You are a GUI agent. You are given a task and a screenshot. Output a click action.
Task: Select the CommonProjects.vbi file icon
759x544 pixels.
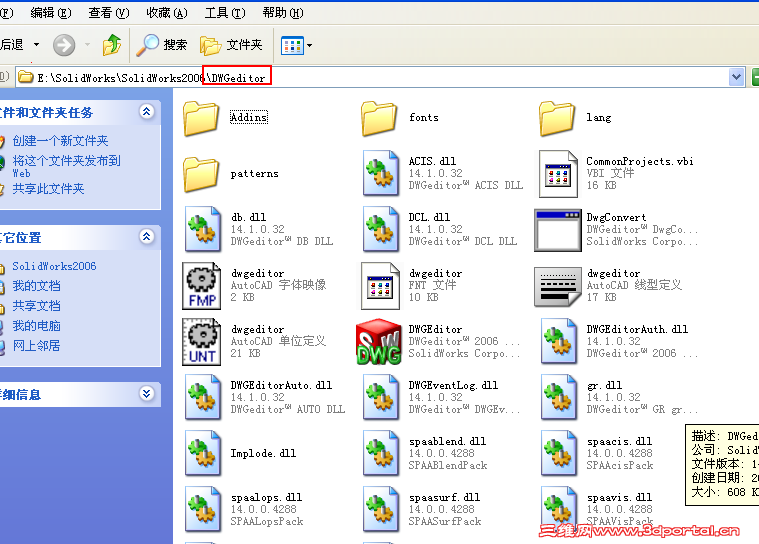pyautogui.click(x=558, y=173)
